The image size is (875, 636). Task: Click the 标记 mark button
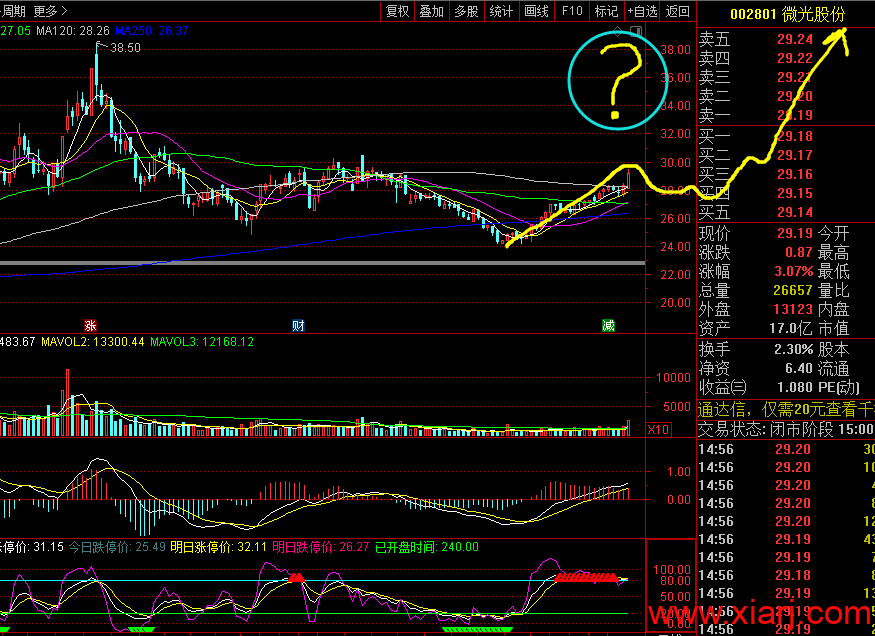pos(606,11)
